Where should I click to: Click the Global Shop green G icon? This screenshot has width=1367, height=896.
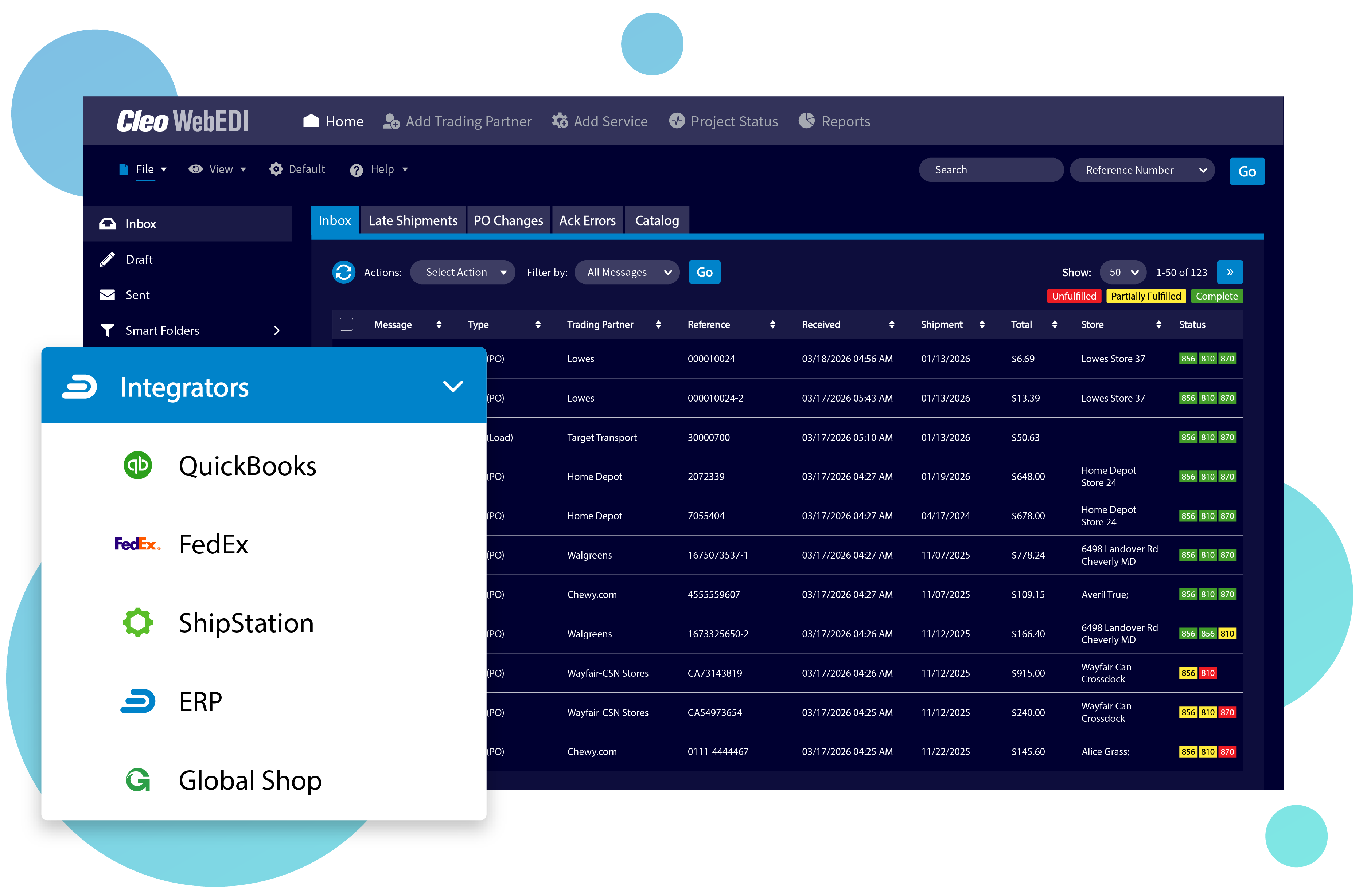point(138,779)
